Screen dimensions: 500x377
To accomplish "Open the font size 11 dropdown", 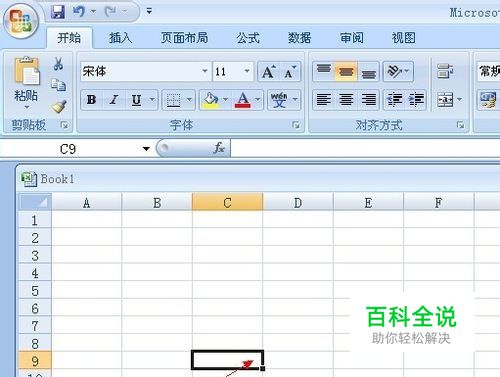I will pos(247,71).
